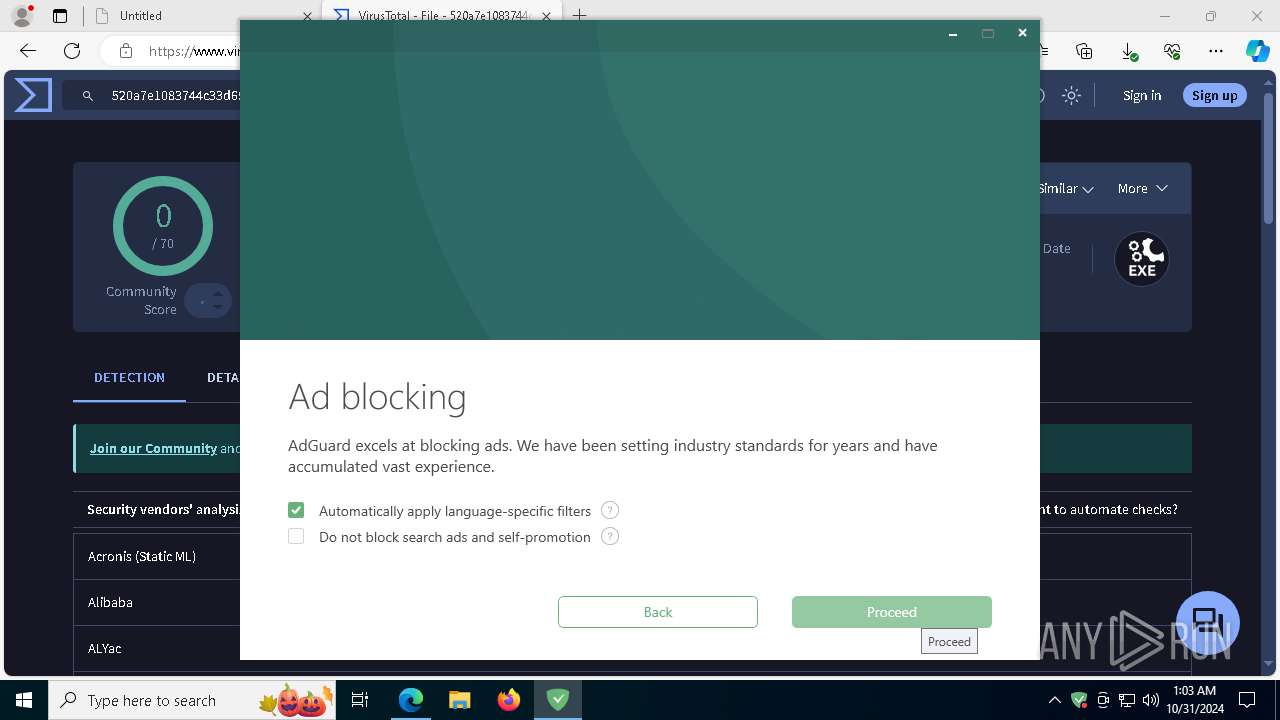
Task: Toggle VirusTotal light/dark theme icon
Action: [1072, 96]
